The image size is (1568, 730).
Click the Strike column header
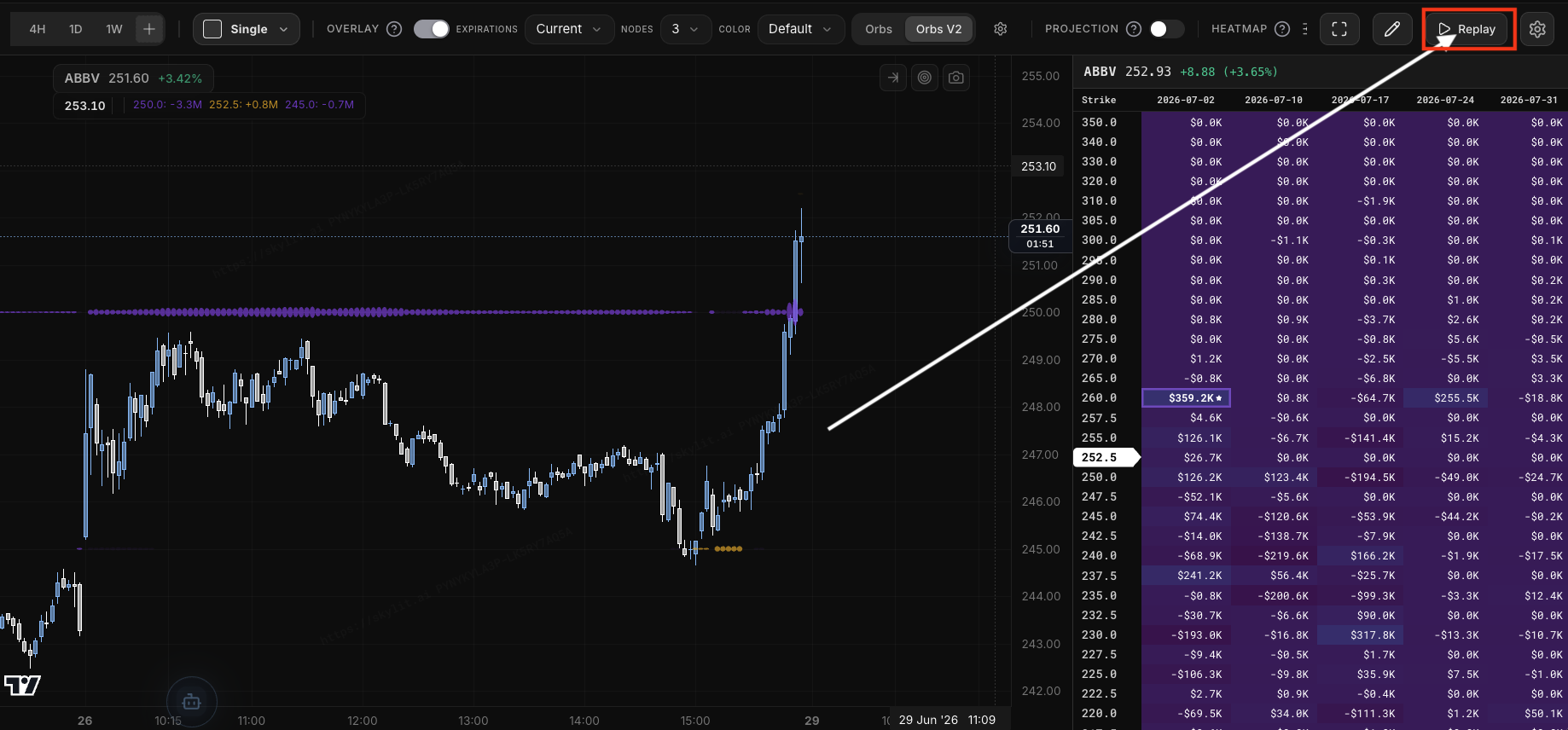coord(1099,100)
